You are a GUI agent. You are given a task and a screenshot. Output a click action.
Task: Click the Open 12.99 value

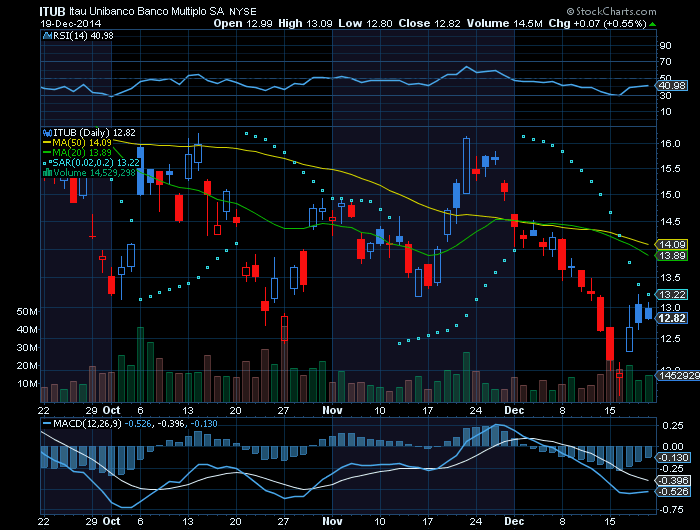[x=243, y=24]
